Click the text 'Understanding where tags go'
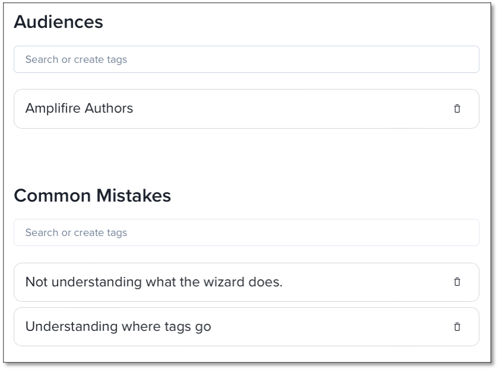 click(118, 327)
